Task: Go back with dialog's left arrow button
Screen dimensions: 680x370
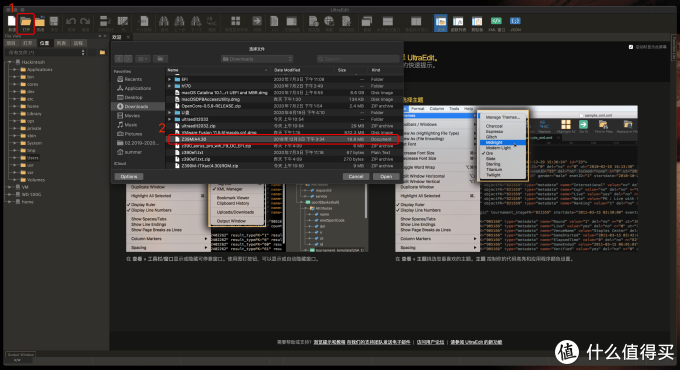Action: point(119,59)
